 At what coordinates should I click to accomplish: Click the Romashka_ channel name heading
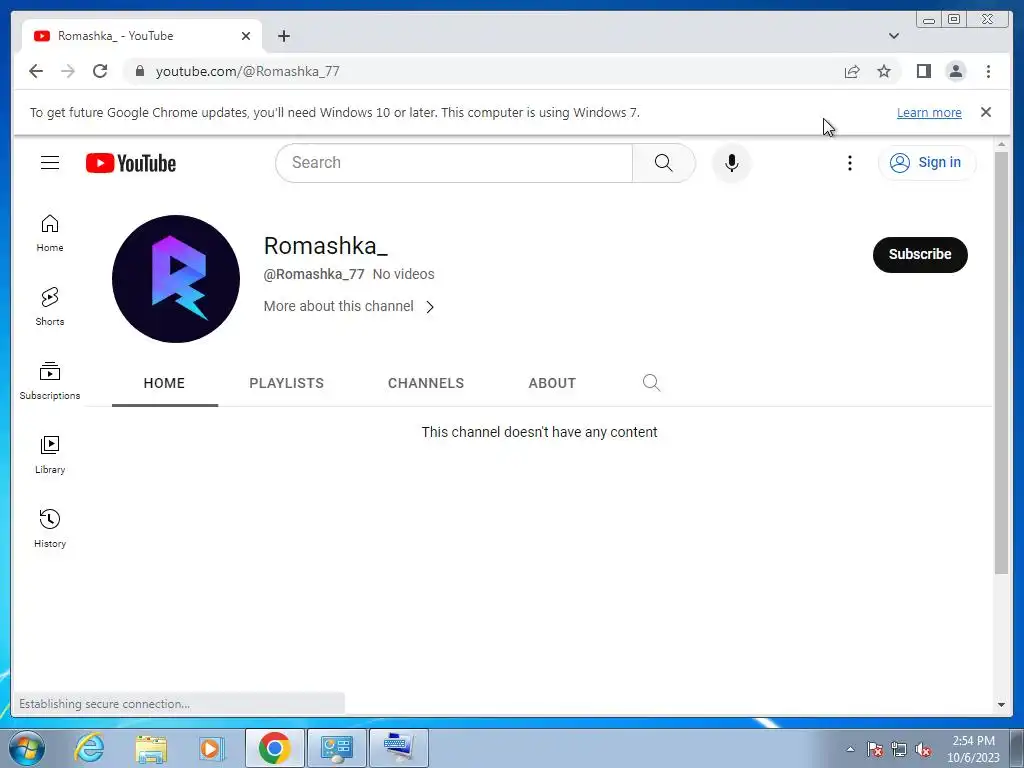pyautogui.click(x=326, y=246)
